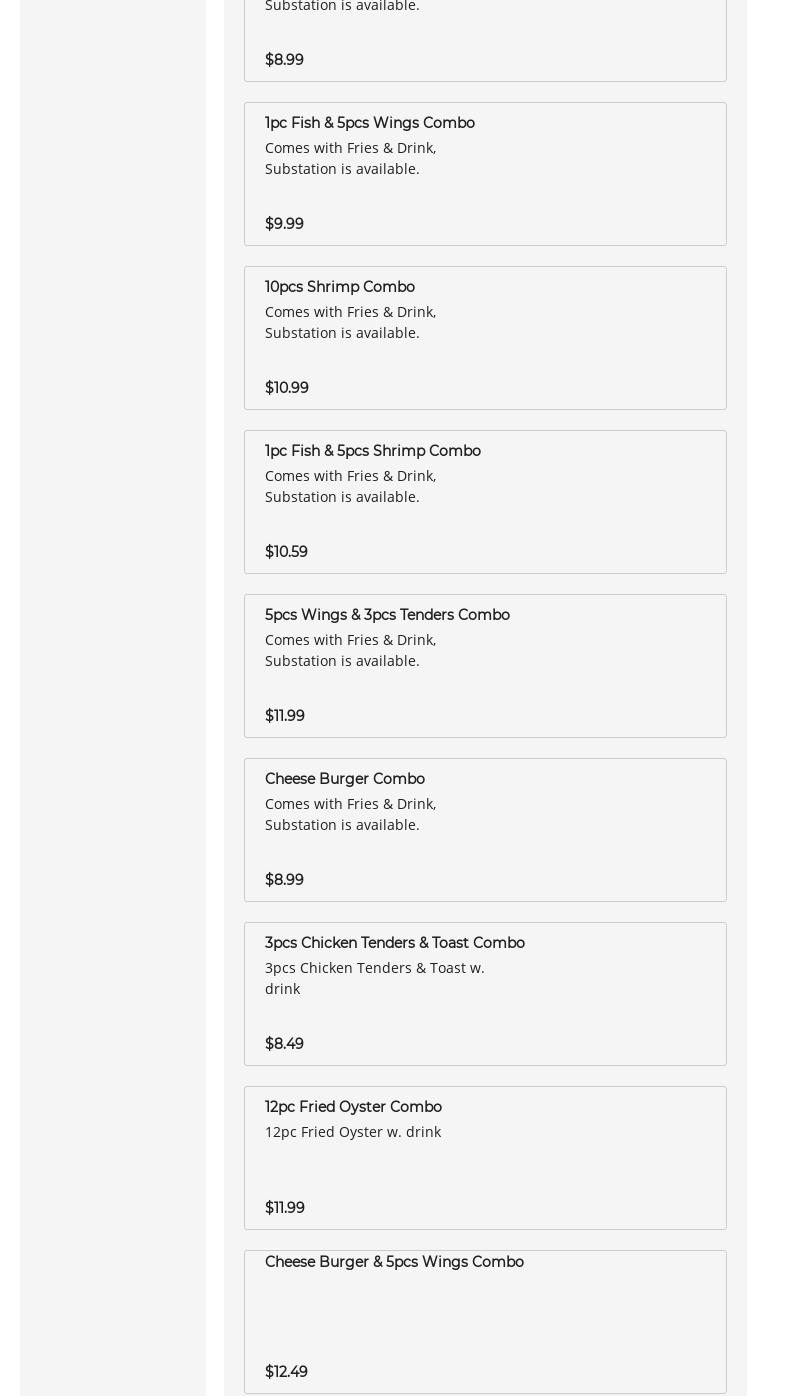Click the $10.99 price on Shrimp Combo
Screen dimensions: 785x1396
286,388
